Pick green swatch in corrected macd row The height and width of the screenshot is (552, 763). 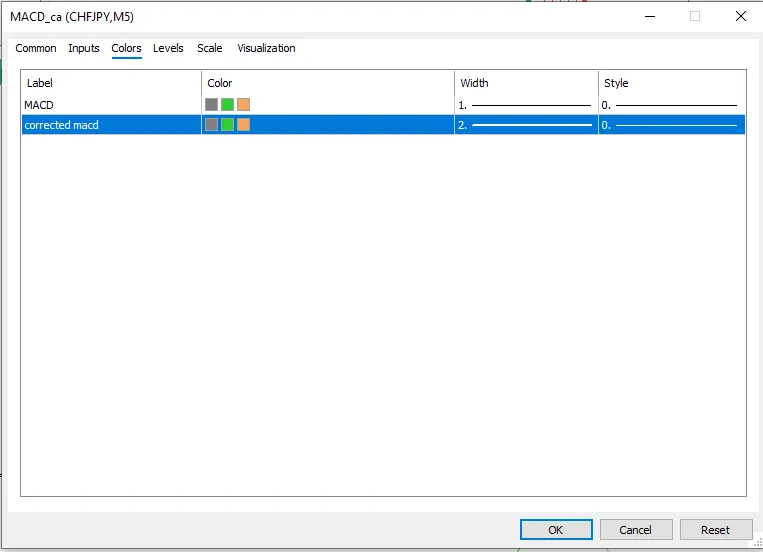click(227, 125)
